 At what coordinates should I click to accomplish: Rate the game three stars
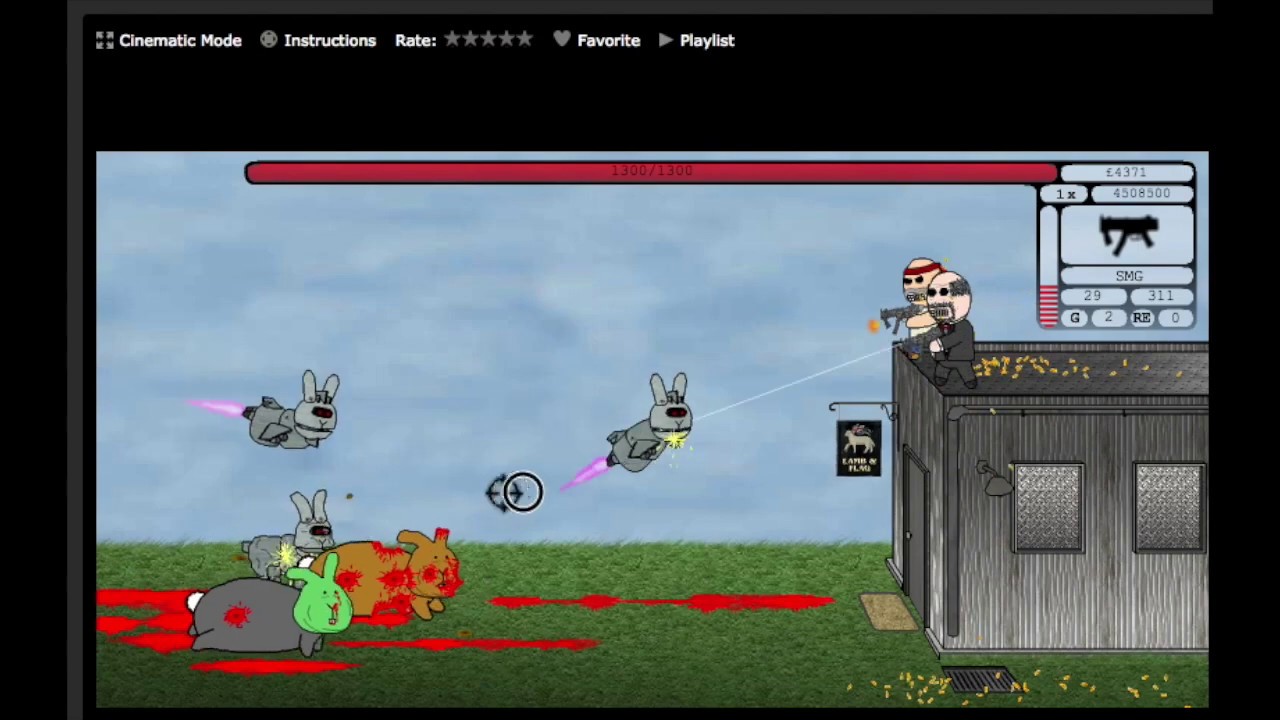coord(489,39)
